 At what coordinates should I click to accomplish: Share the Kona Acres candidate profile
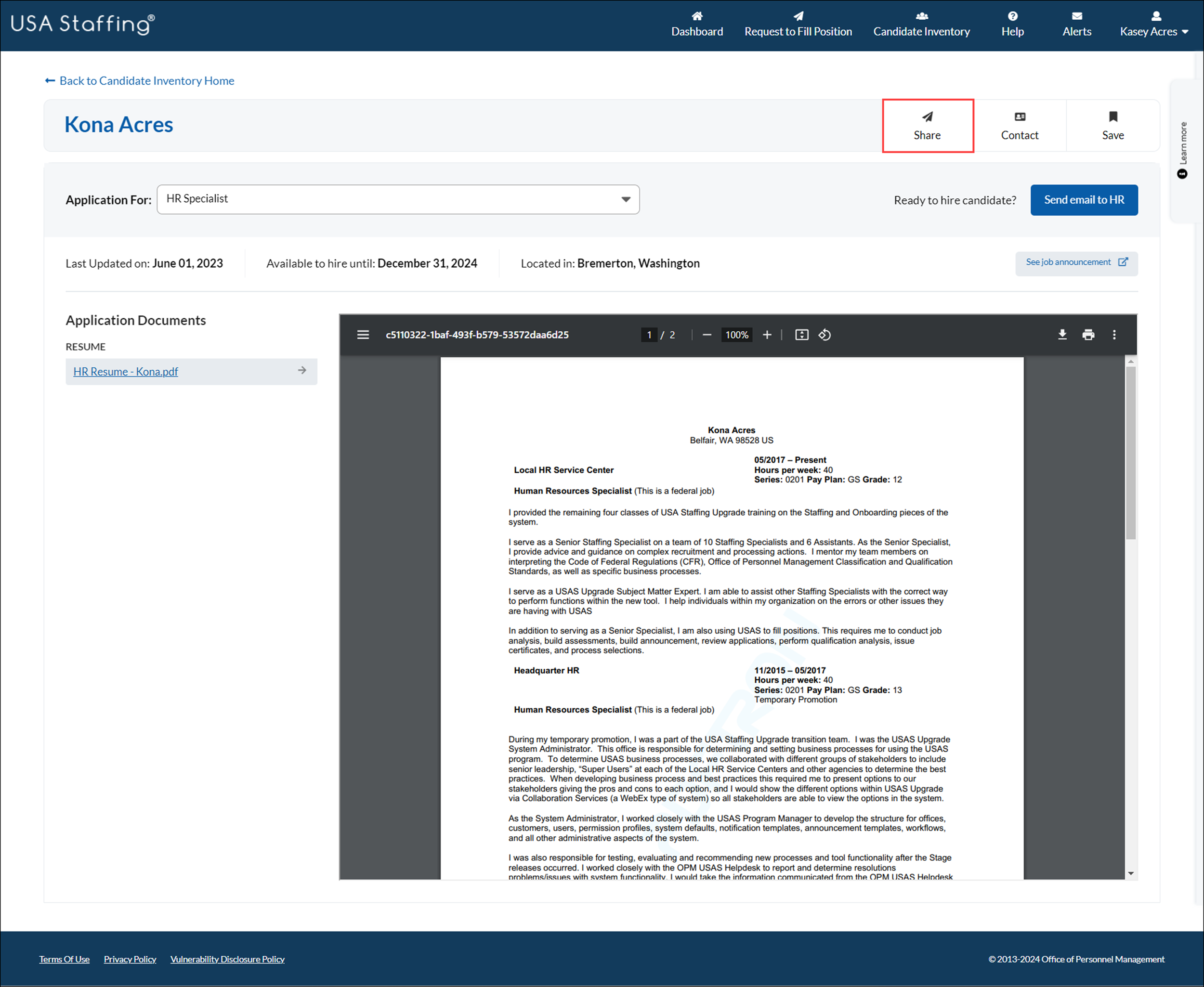coord(928,125)
